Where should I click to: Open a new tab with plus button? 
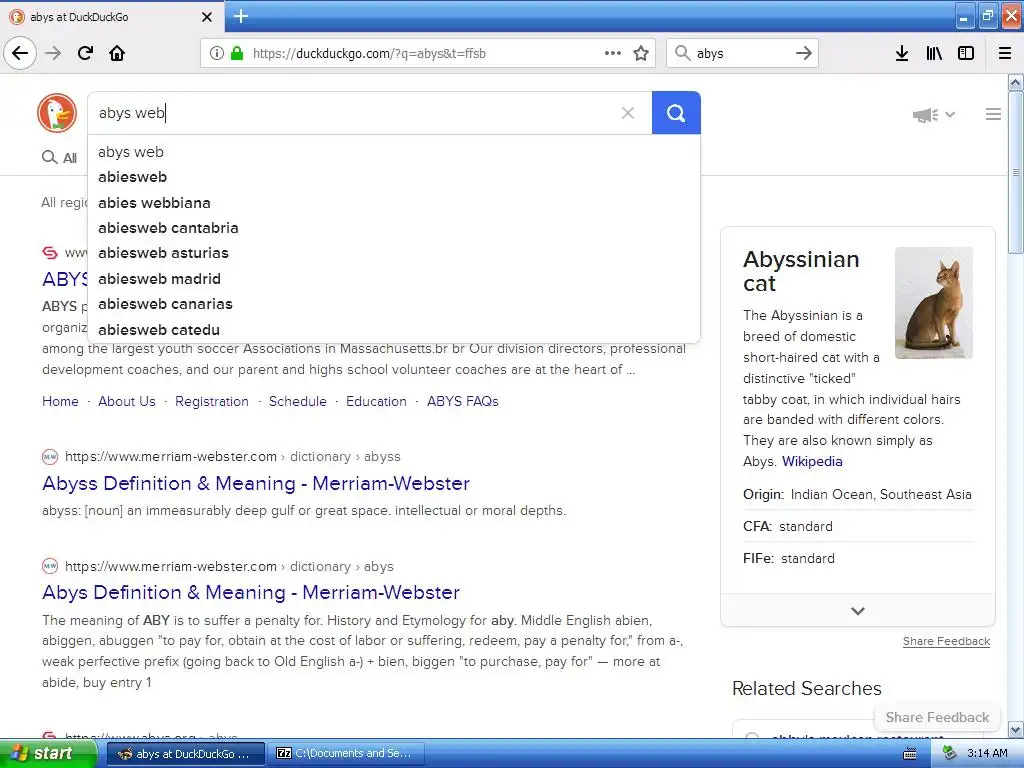tap(241, 16)
